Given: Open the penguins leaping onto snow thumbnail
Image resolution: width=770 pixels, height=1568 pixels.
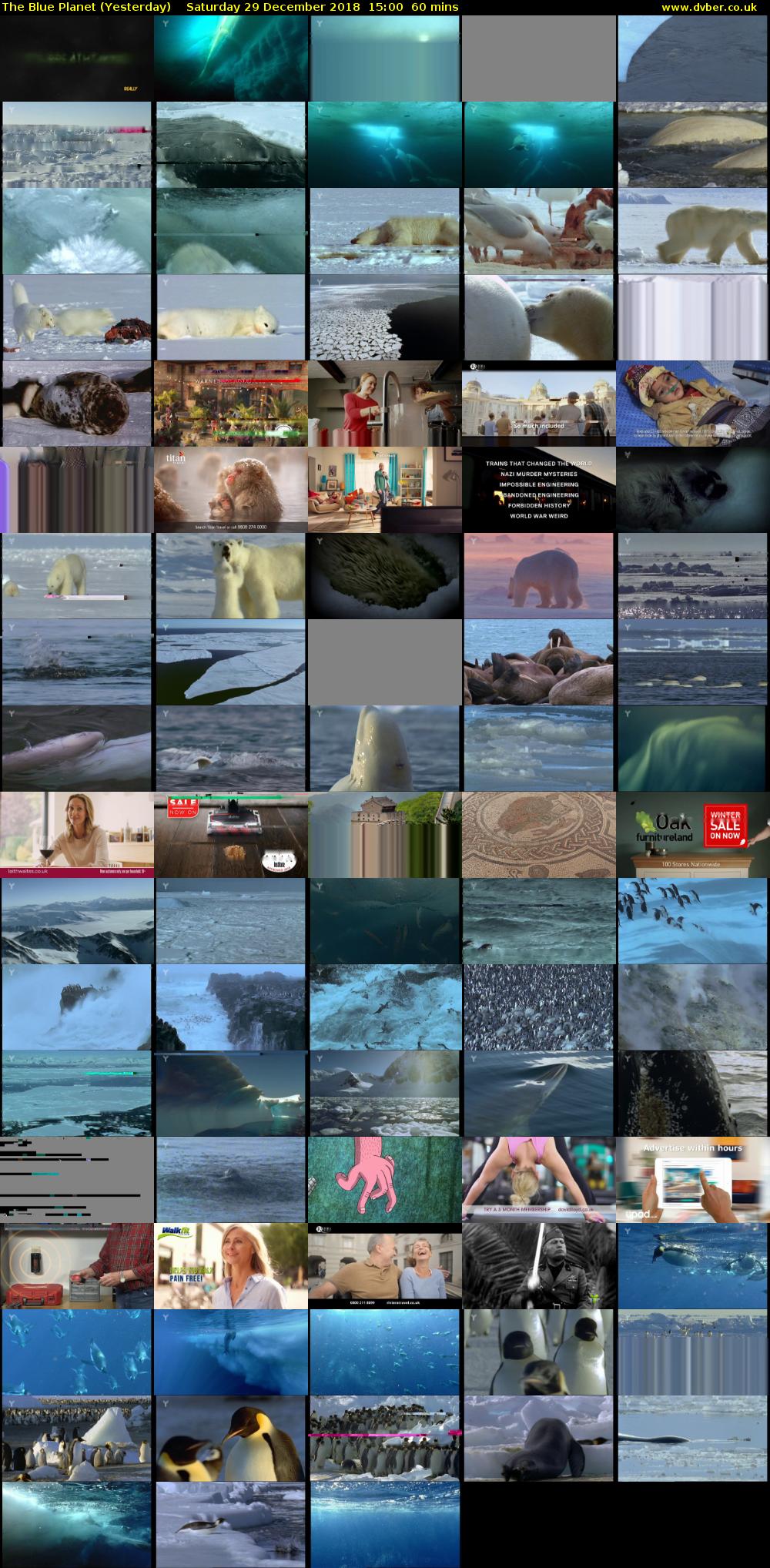Looking at the screenshot, I should pyautogui.click(x=693, y=922).
